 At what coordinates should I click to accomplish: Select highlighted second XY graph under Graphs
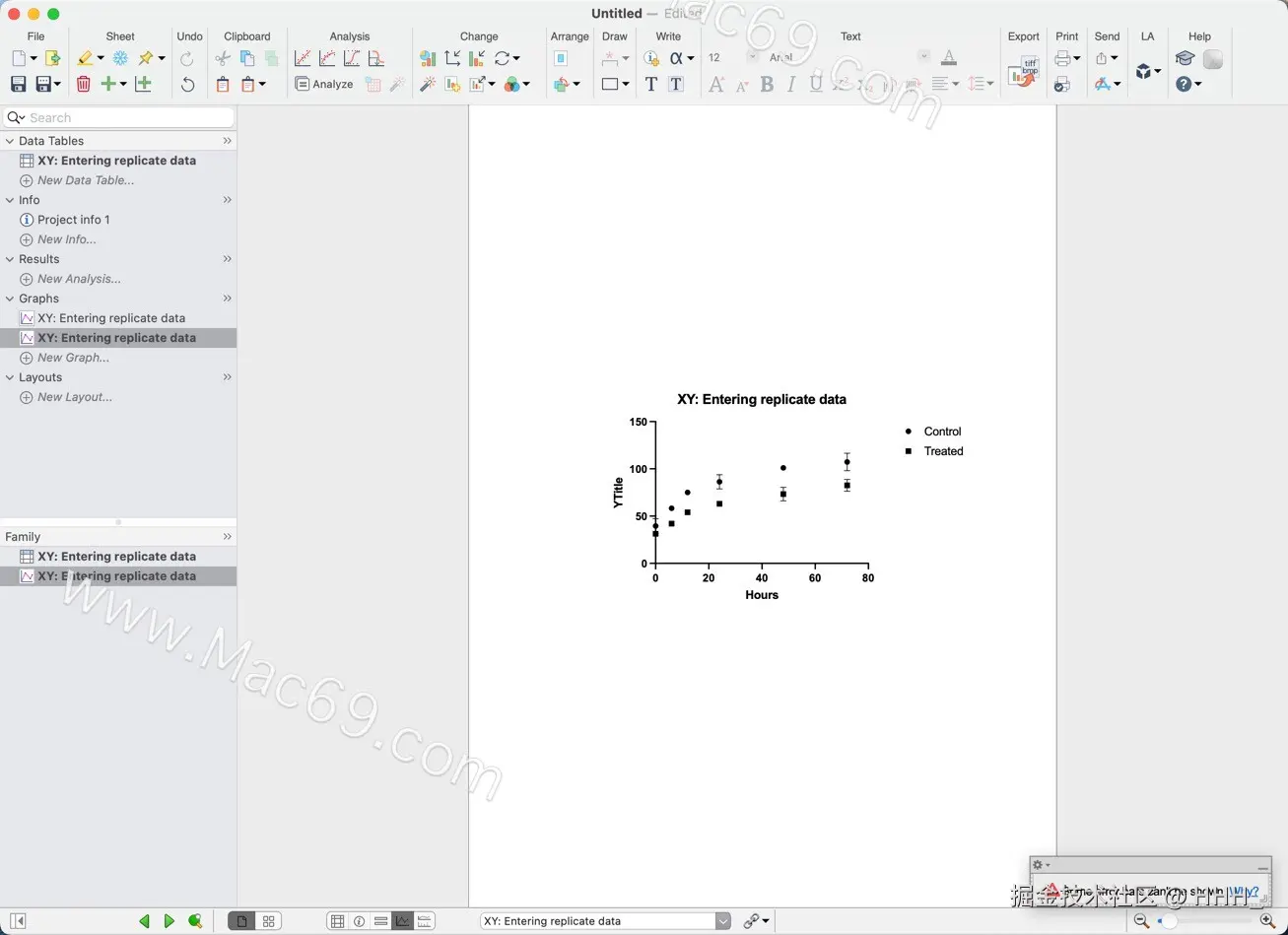tap(117, 338)
